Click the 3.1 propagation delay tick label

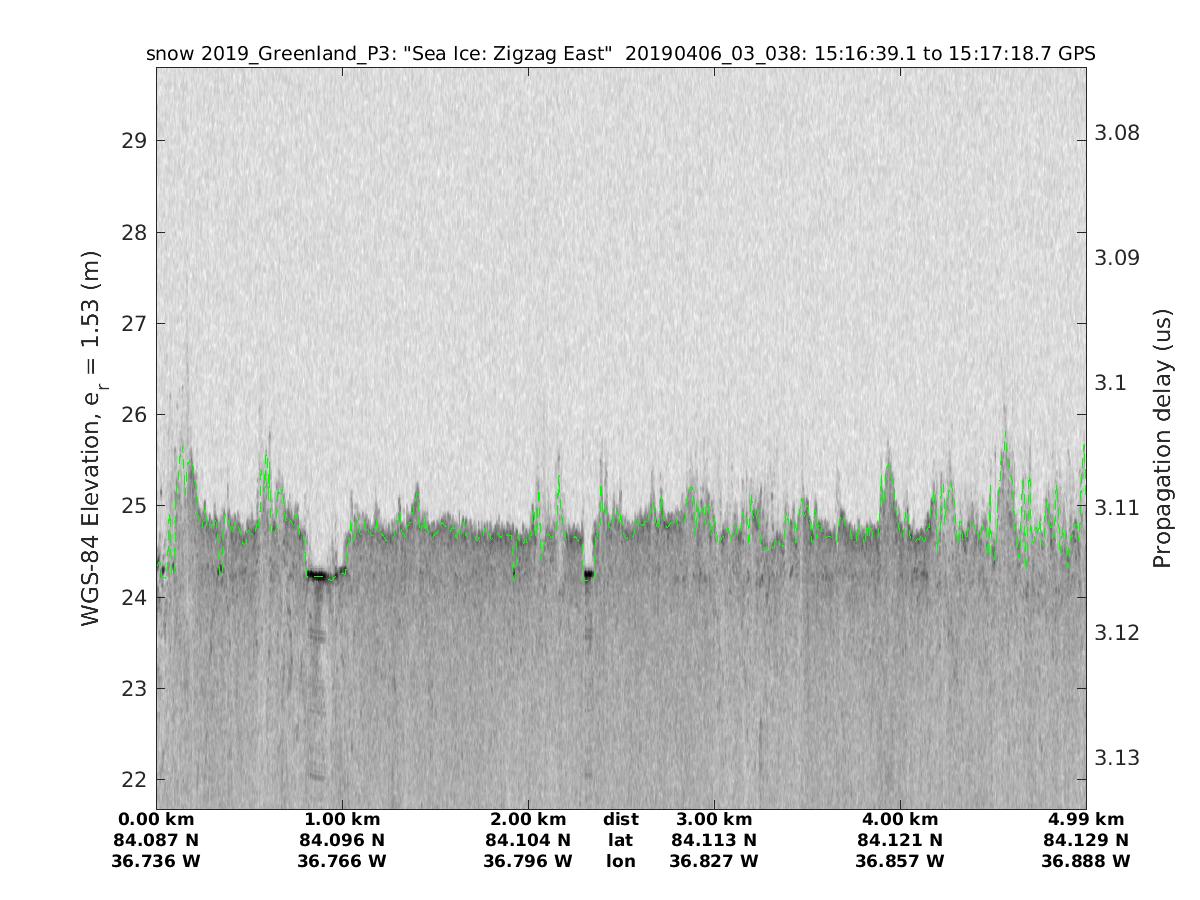tap(1110, 383)
